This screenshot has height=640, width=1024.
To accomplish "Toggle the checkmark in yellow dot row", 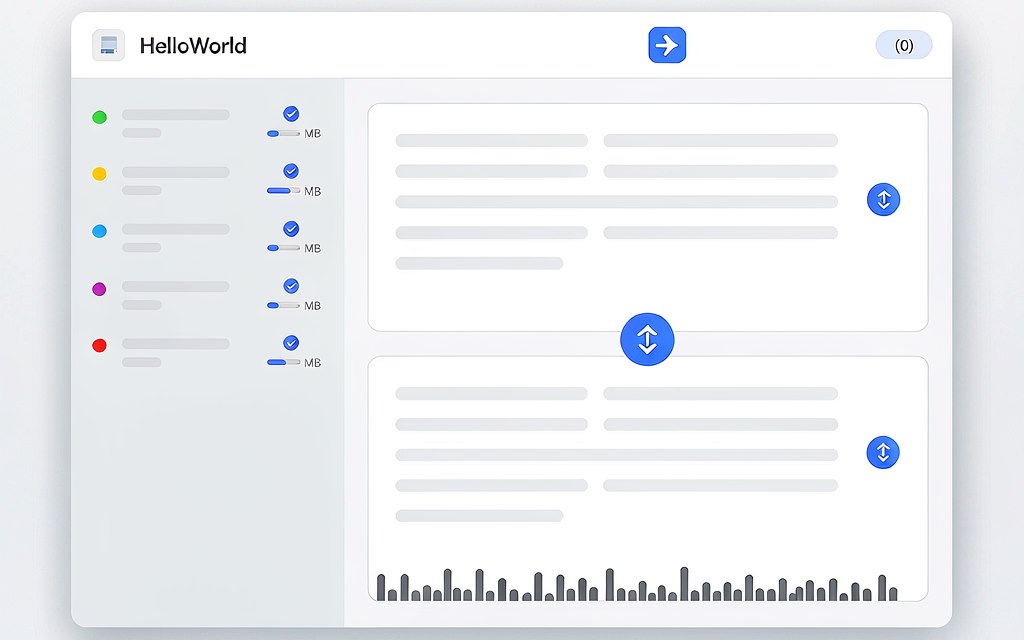I will click(x=291, y=171).
